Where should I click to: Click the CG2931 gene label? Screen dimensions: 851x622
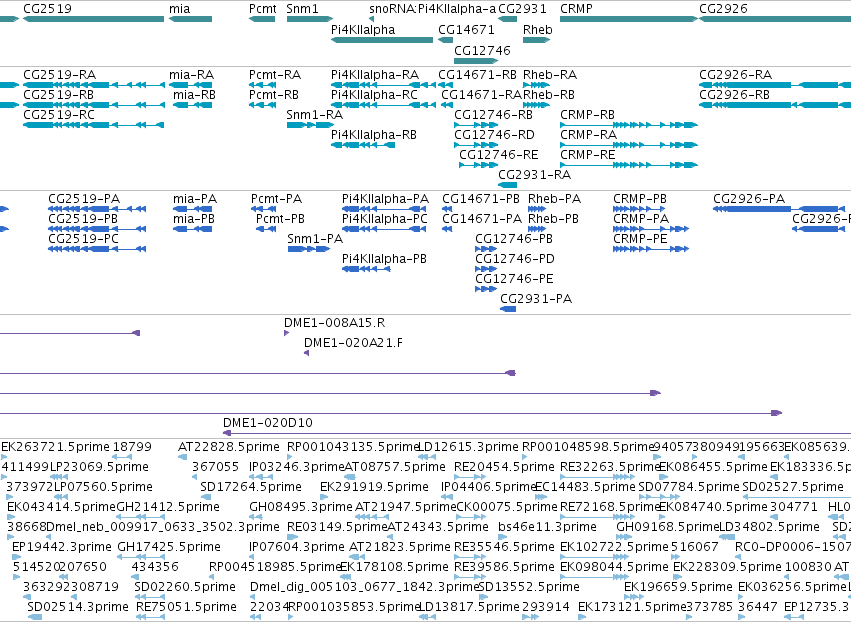coord(522,9)
